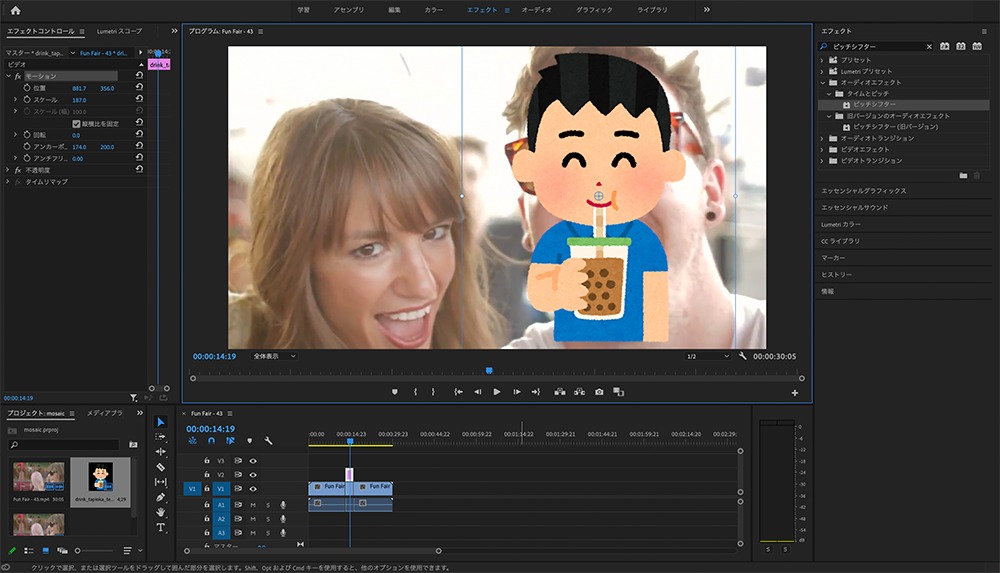Open the 全体表示 zoom level dropdown
This screenshot has height=573, width=1000.
pyautogui.click(x=274, y=356)
